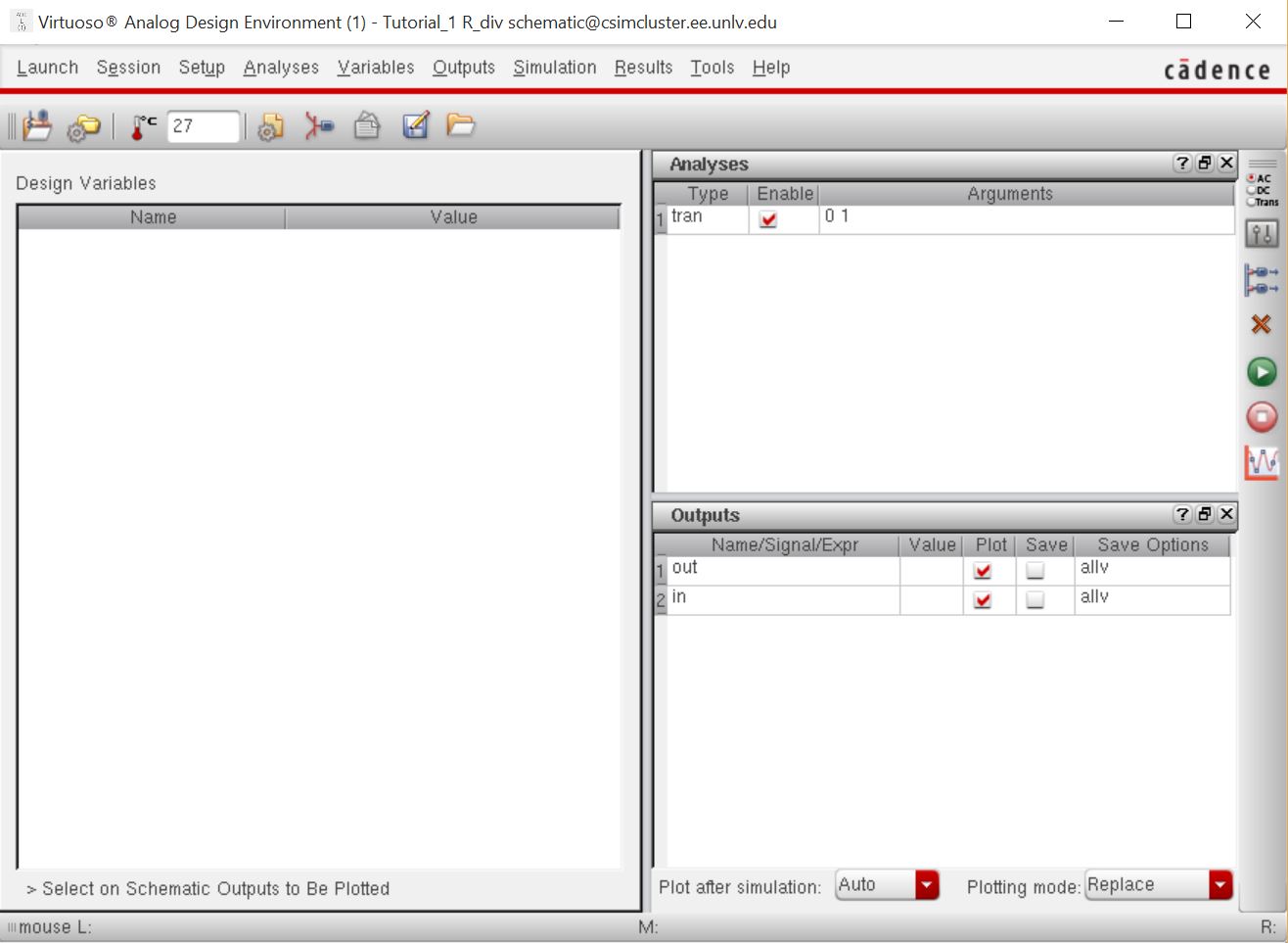Click the temperature field showing 27
Screen dimensions: 1288x943
coord(204,126)
